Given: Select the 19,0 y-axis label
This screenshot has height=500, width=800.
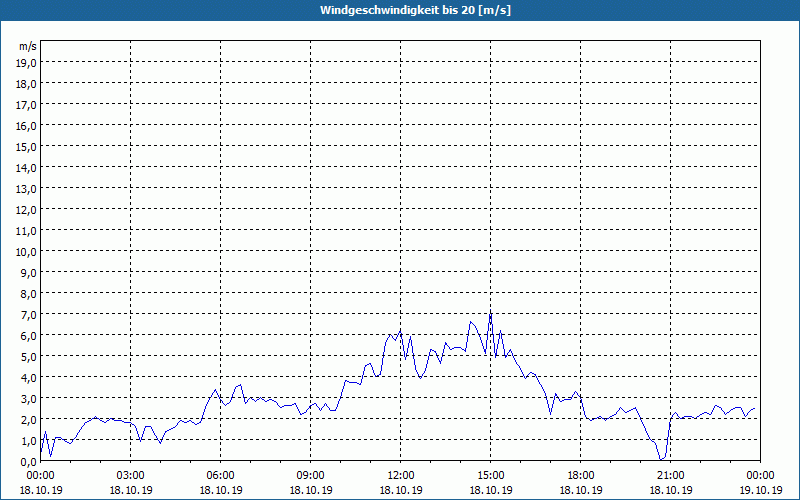Looking at the screenshot, I should [28, 63].
